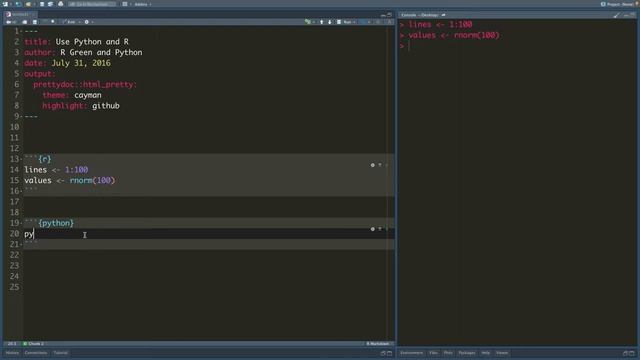The image size is (640, 360).
Task: Click the console input prompt line
Action: coord(518,46)
